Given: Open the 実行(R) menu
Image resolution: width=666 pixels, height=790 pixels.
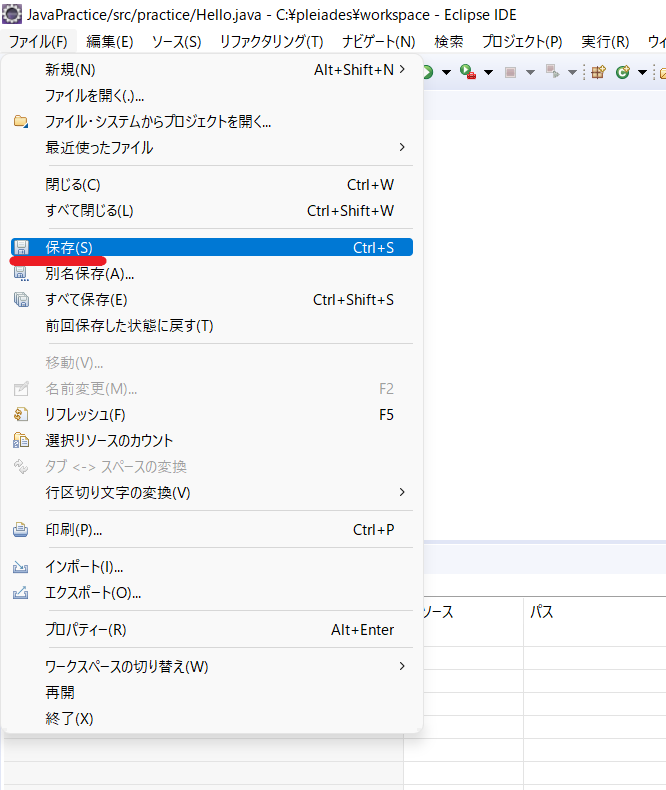Looking at the screenshot, I should tap(605, 41).
